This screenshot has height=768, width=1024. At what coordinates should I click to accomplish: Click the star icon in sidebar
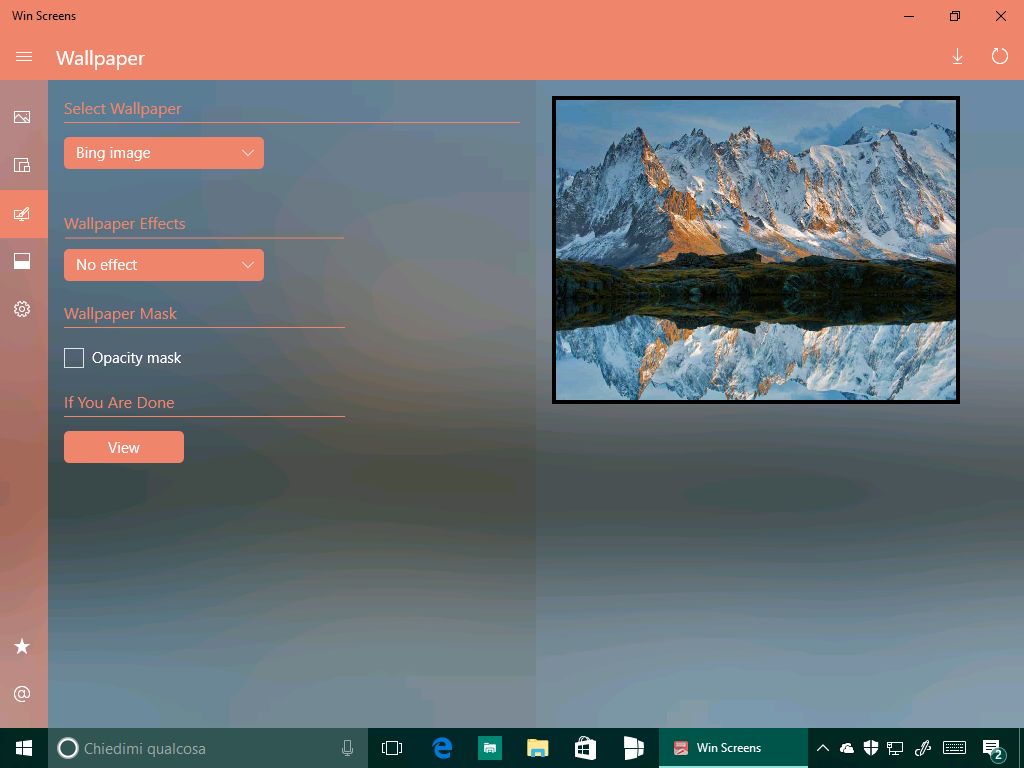[22, 647]
